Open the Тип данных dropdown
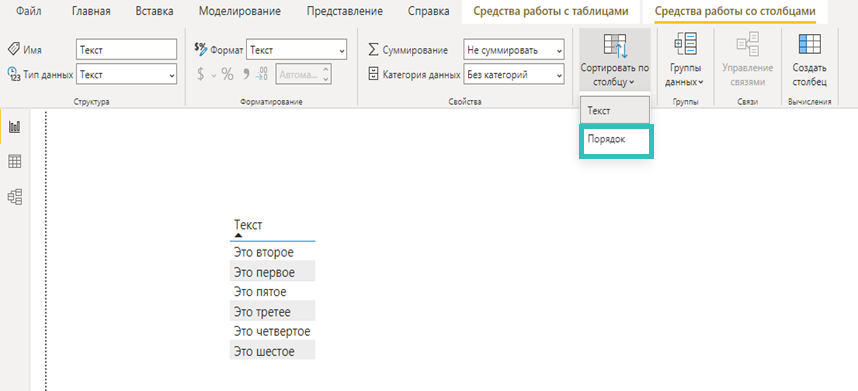Viewport: 858px width, 391px height. 126,74
